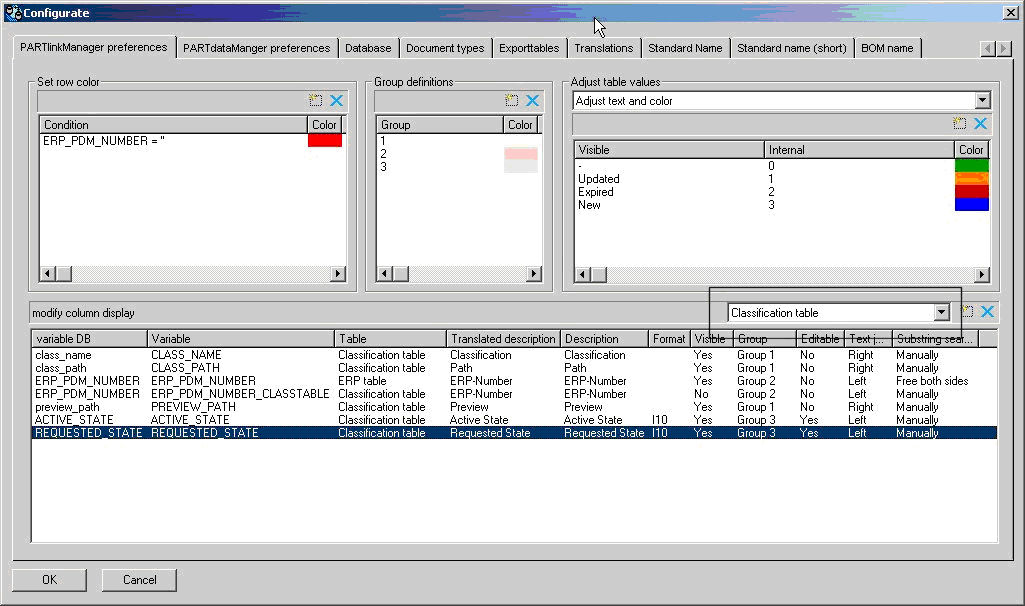Delete entry in Adjust table values

pos(981,124)
